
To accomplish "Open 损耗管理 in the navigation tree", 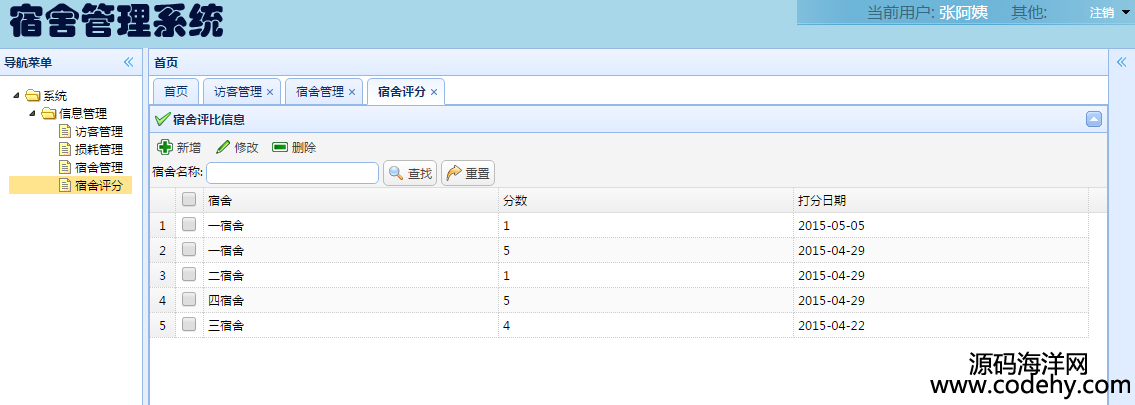I will click(98, 149).
